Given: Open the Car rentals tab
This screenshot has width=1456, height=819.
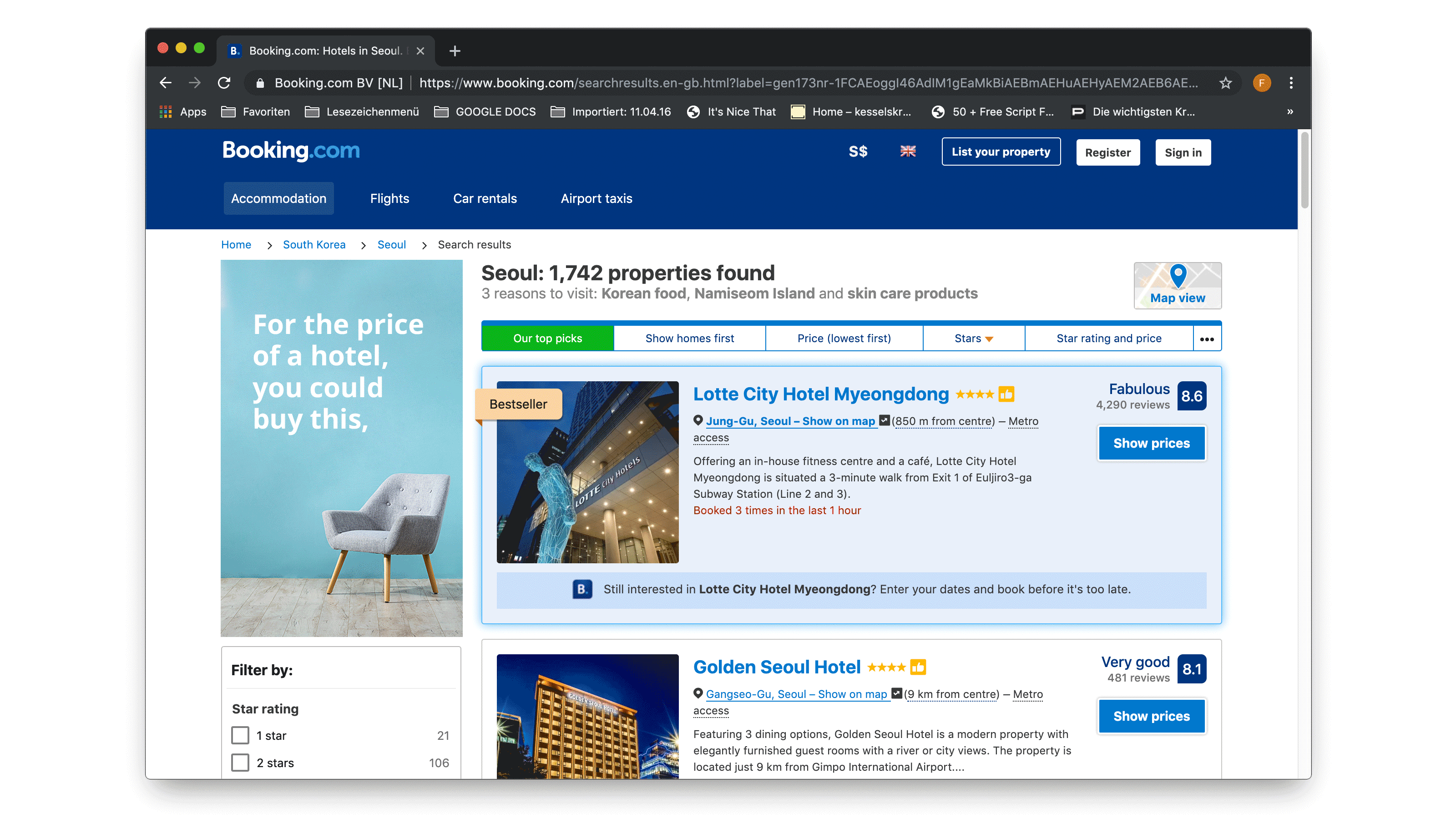Looking at the screenshot, I should click(485, 198).
